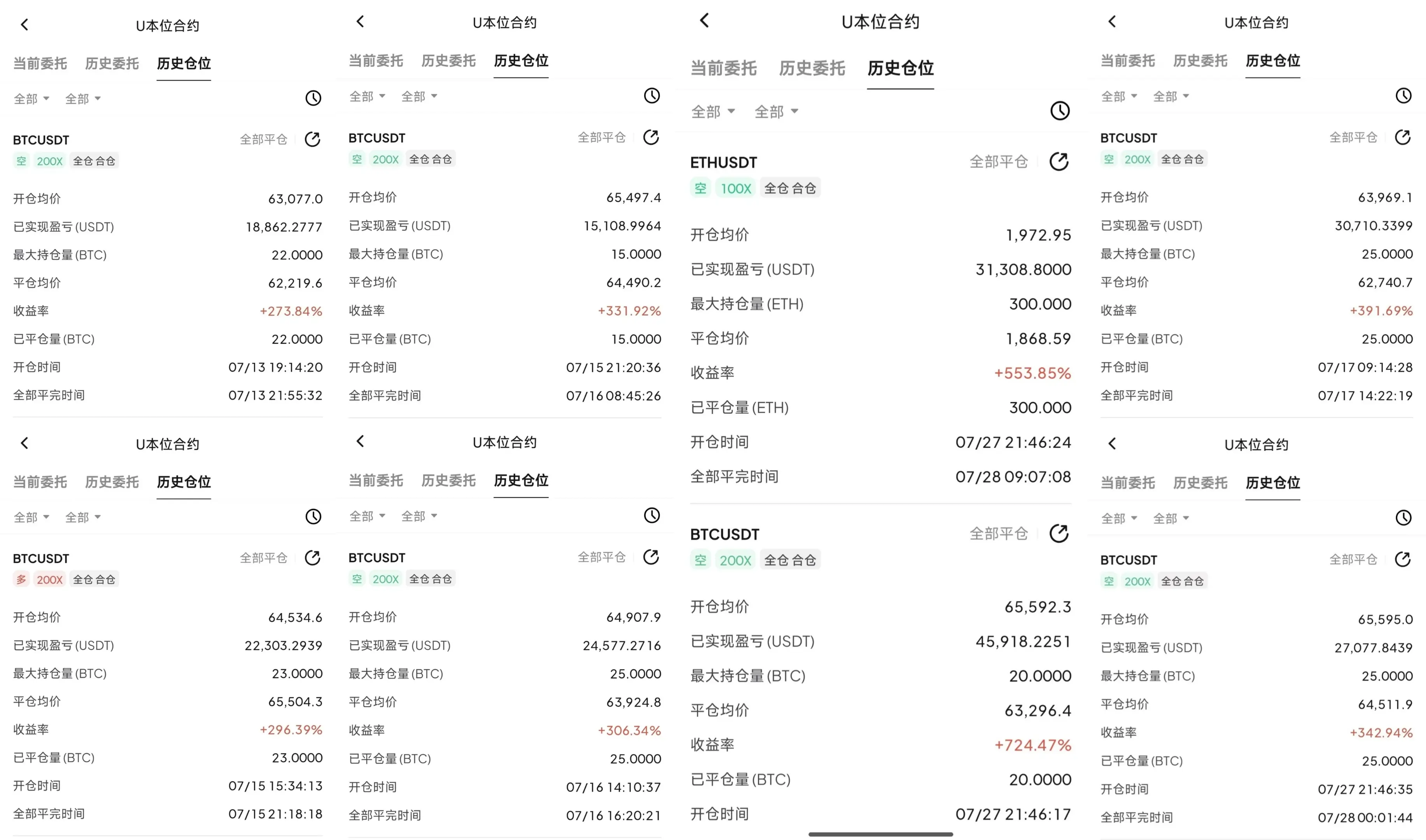
Task: Share the long BTCUSDT position with +296.39%
Action: pyautogui.click(x=312, y=558)
